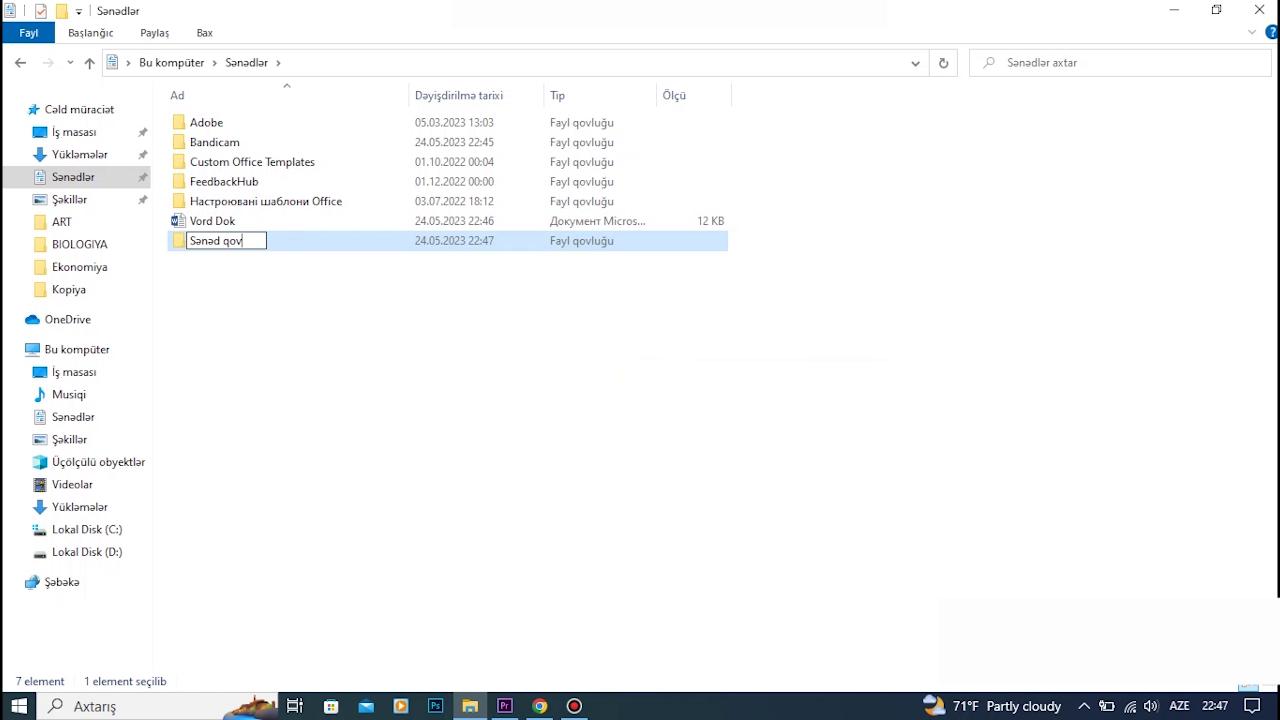Open Lokal Disk (C:) drive
Screen dimensions: 1280x720
tap(86, 529)
